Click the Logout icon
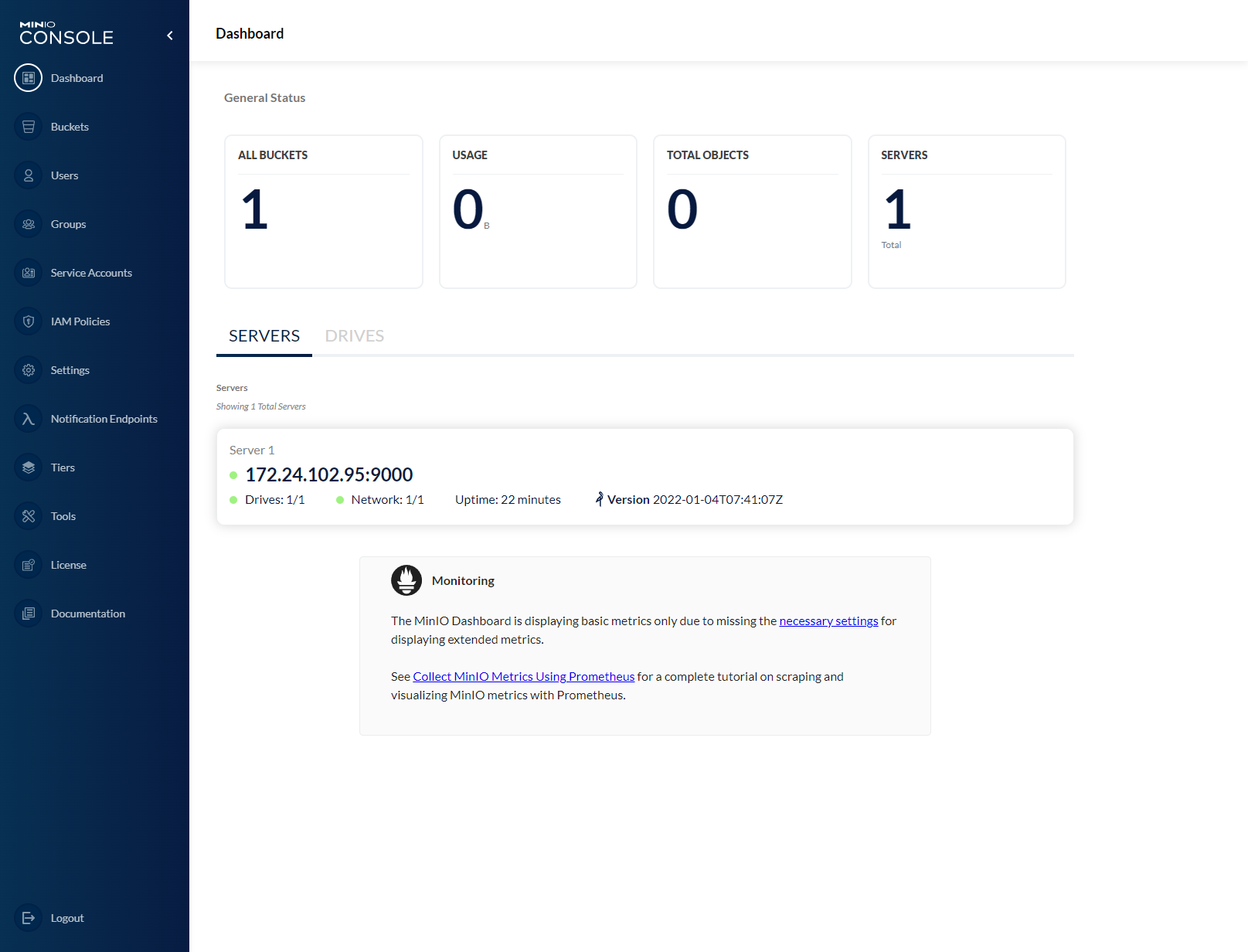This screenshot has width=1248, height=952. pos(29,918)
